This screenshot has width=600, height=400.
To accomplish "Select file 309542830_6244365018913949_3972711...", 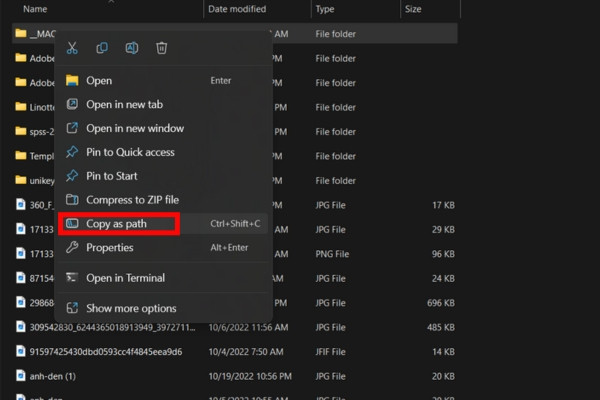I will click(112, 327).
